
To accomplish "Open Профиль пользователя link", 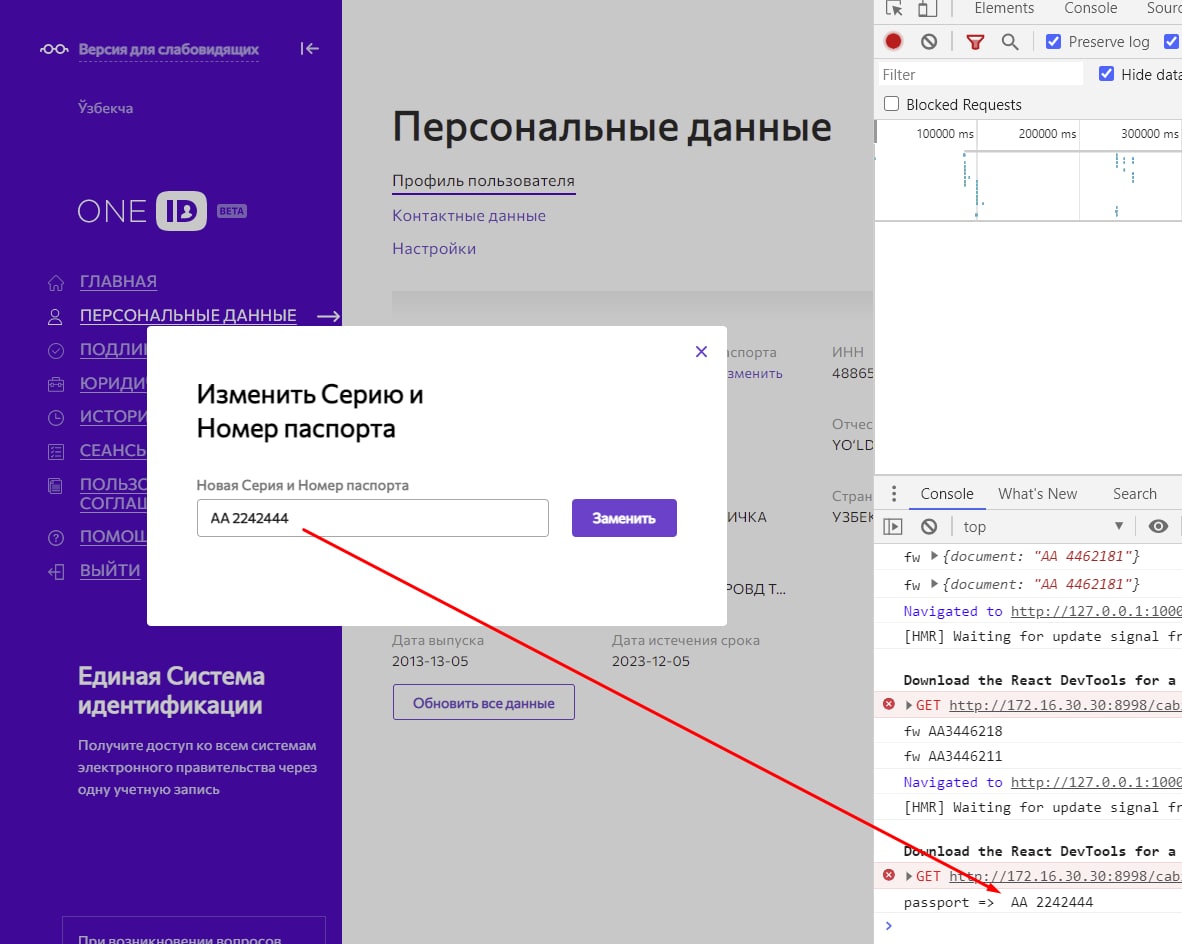I will [x=483, y=181].
